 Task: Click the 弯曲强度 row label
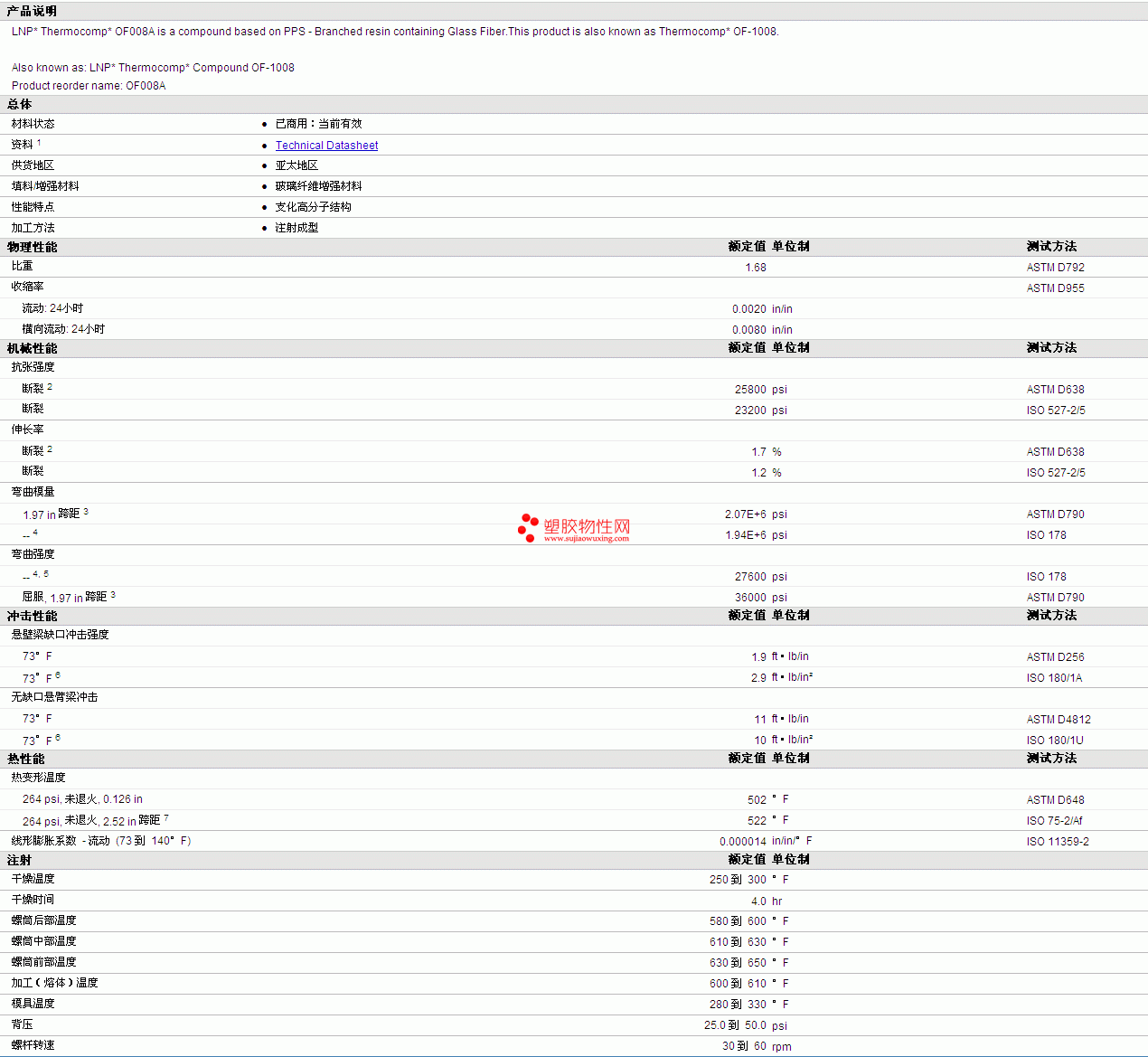point(33,554)
